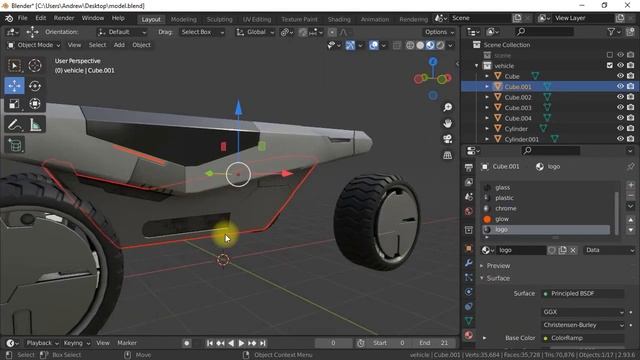Viewport: 640px width, 360px height.
Task: Click the Principled BSDF surface button
Action: tap(583, 293)
